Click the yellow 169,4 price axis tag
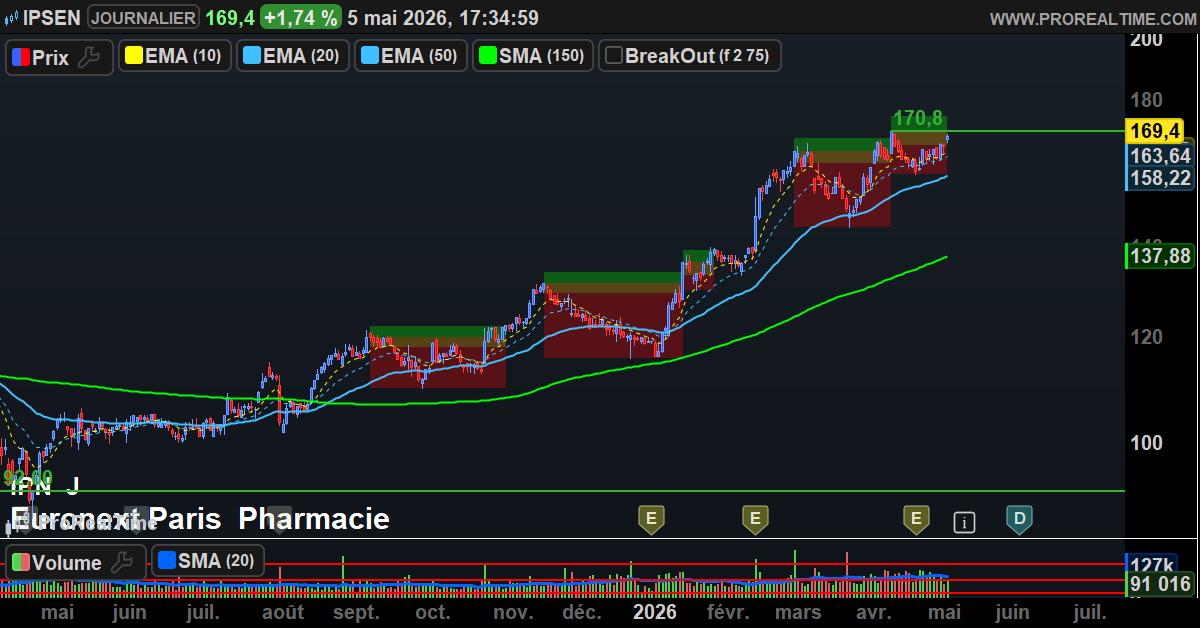 point(1155,131)
